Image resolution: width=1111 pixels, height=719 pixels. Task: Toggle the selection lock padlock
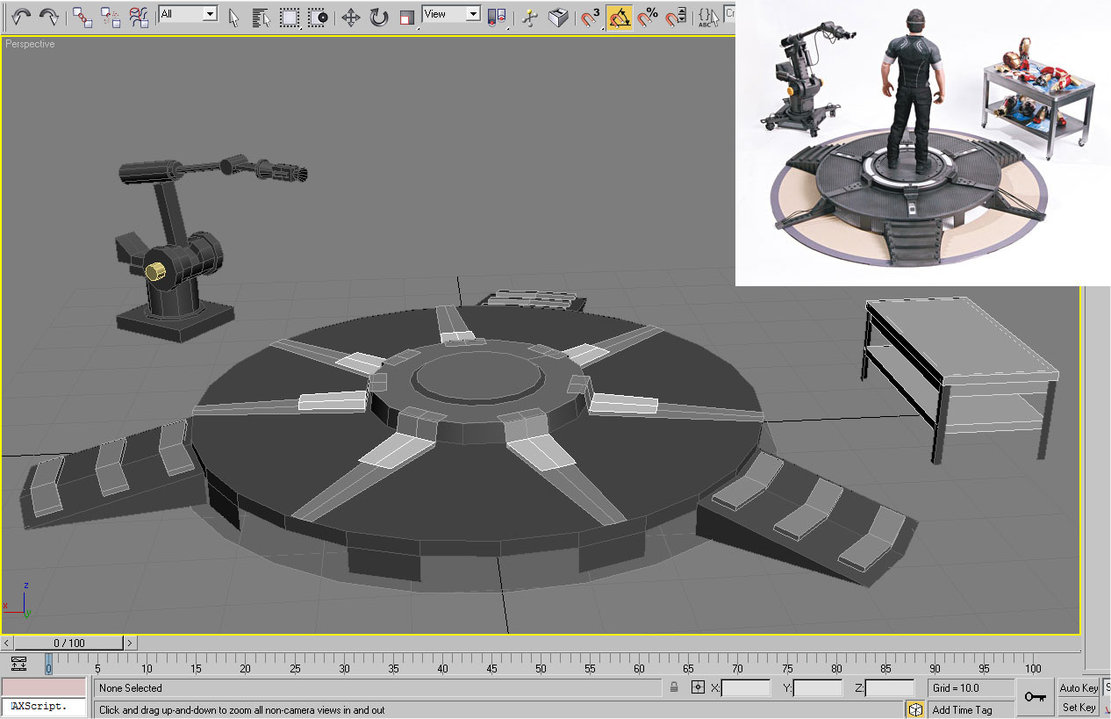673,688
